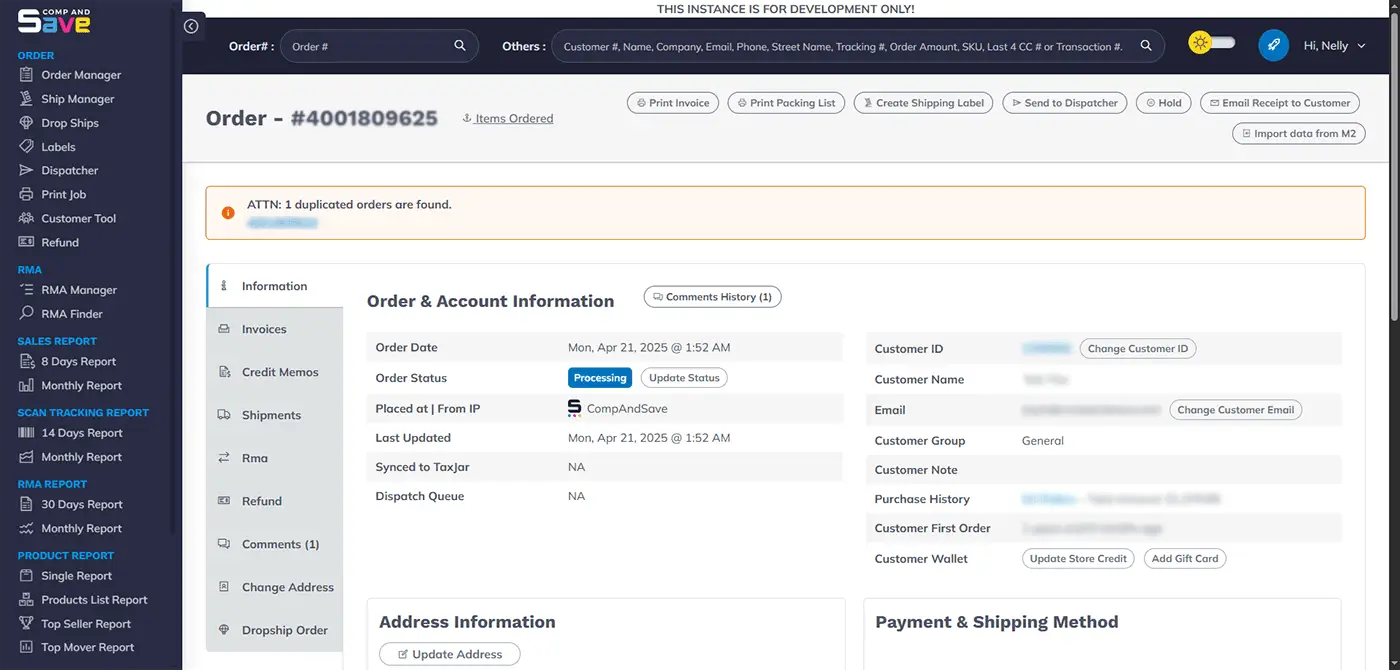Click Import data from M2
Image resolution: width=1400 pixels, height=670 pixels.
1298,133
